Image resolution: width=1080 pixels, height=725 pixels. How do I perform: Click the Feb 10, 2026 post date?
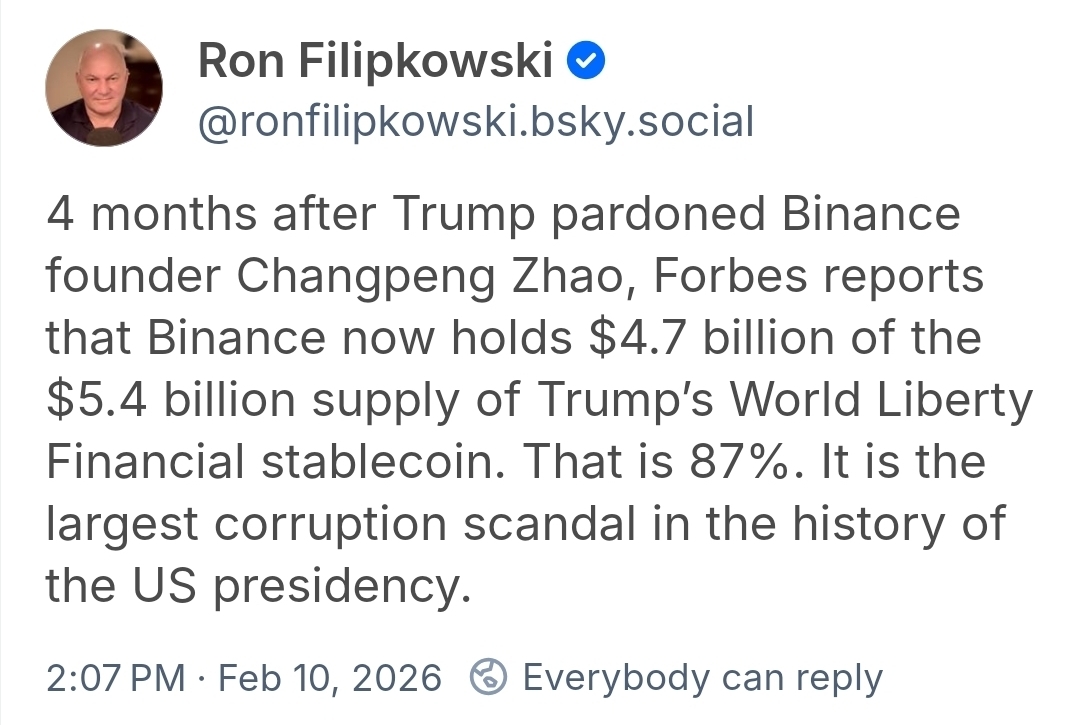click(329, 678)
